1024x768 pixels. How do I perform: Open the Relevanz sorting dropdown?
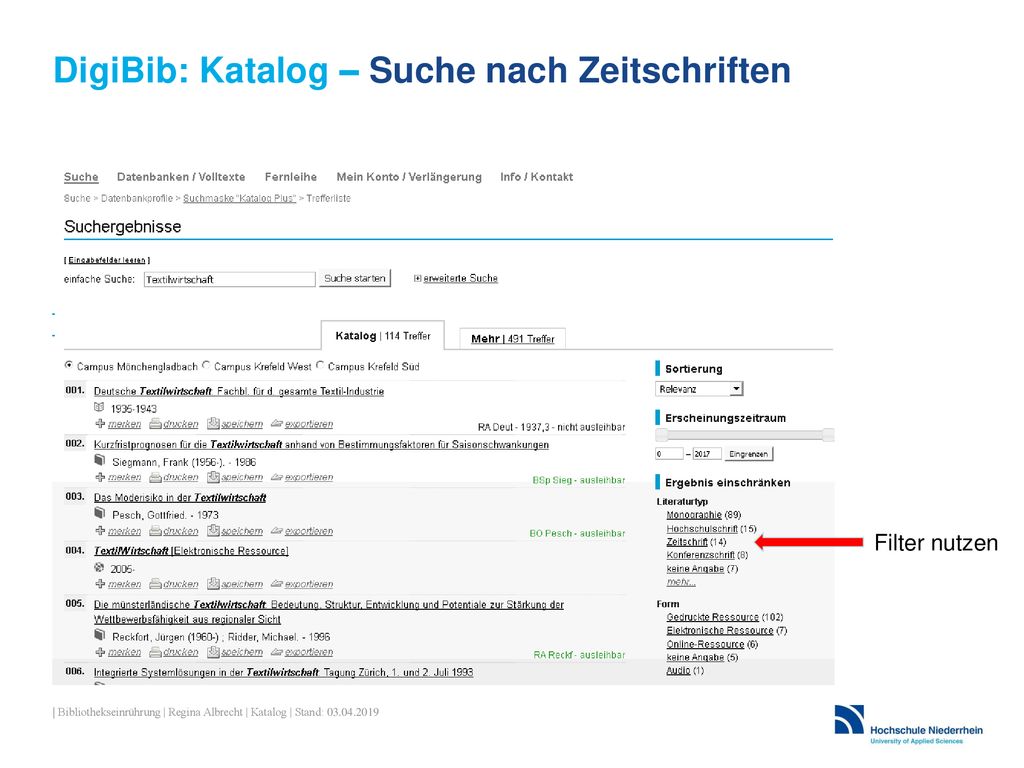pyautogui.click(x=699, y=389)
